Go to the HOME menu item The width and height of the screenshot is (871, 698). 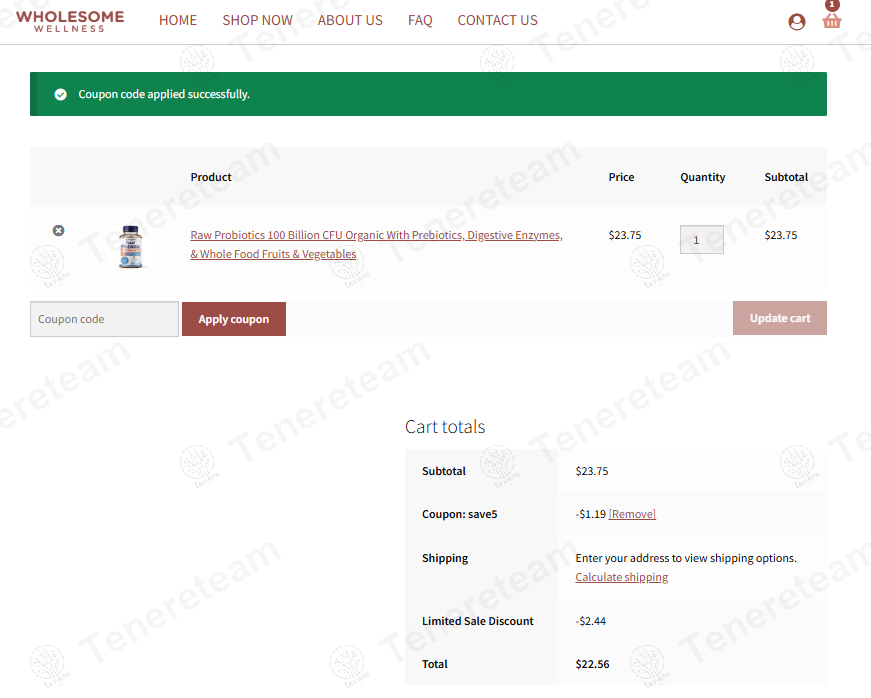click(x=178, y=20)
